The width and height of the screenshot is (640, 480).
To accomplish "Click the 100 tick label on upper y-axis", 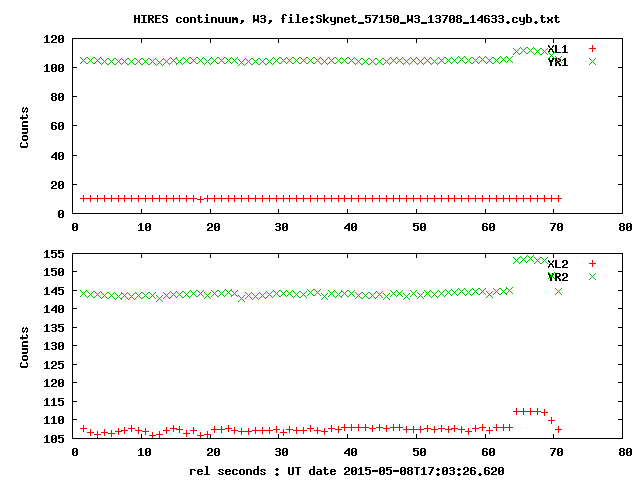I will pyautogui.click(x=54, y=68).
